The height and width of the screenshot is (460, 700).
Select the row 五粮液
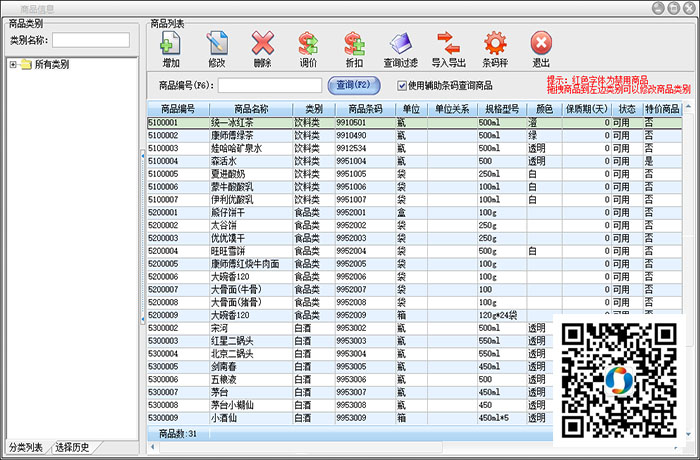point(350,380)
